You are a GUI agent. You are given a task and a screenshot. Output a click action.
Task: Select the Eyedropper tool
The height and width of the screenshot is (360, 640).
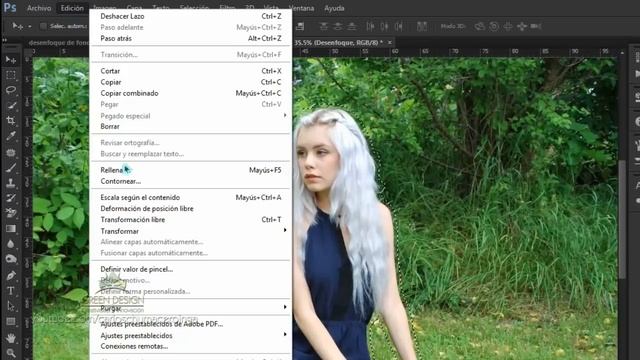pos(11,136)
